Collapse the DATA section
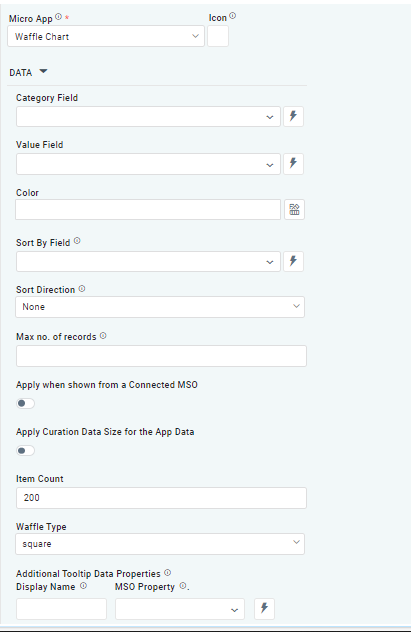 click(43, 72)
